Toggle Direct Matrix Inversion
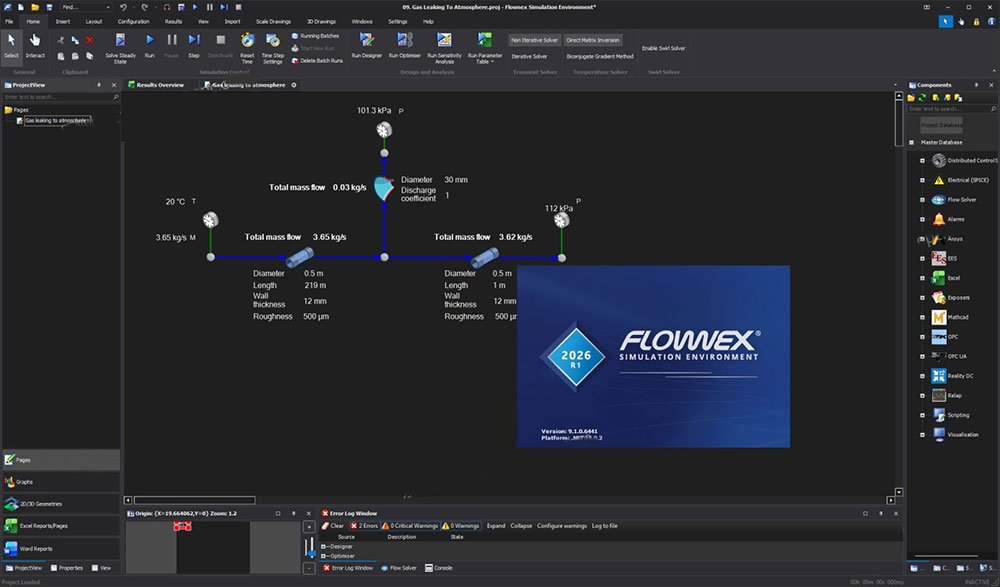The height and width of the screenshot is (587, 1000). coord(592,40)
